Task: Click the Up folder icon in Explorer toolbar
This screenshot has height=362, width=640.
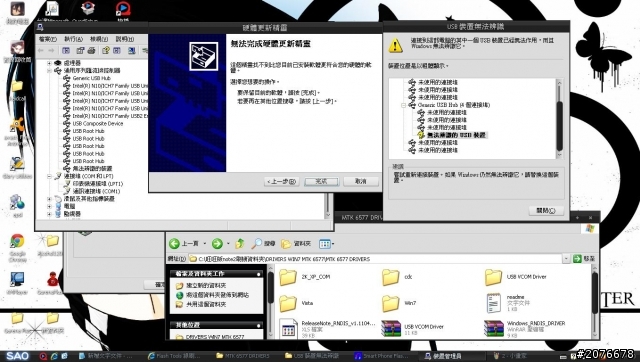Action: (x=240, y=244)
